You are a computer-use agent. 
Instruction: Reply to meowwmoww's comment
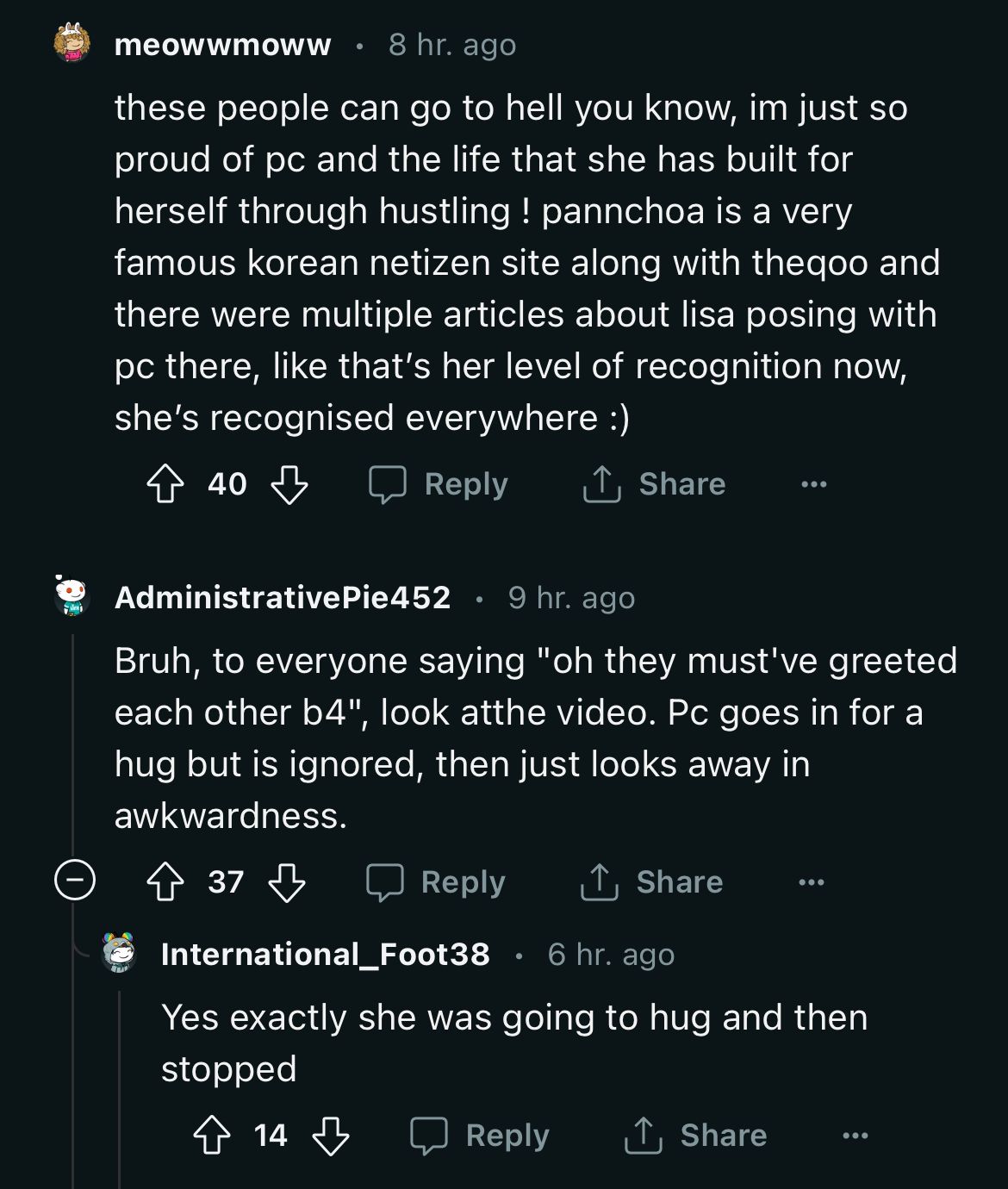coord(439,484)
